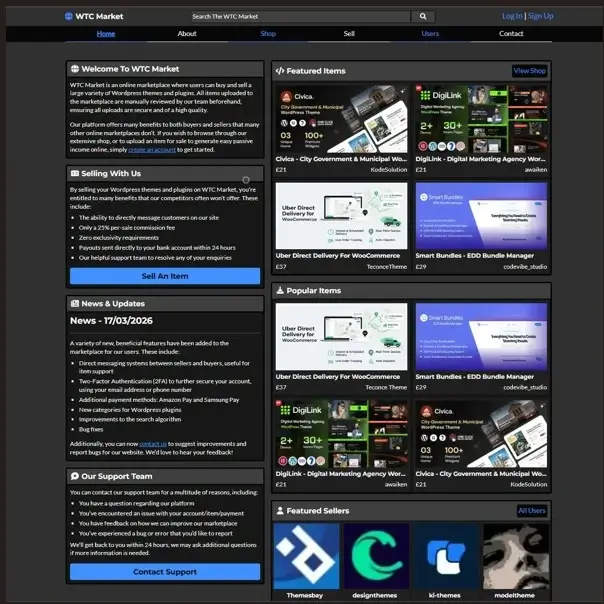The height and width of the screenshot is (604, 604).
Task: Open Uber Direct Delivery thumbnail in Popular Items
Action: point(341,337)
